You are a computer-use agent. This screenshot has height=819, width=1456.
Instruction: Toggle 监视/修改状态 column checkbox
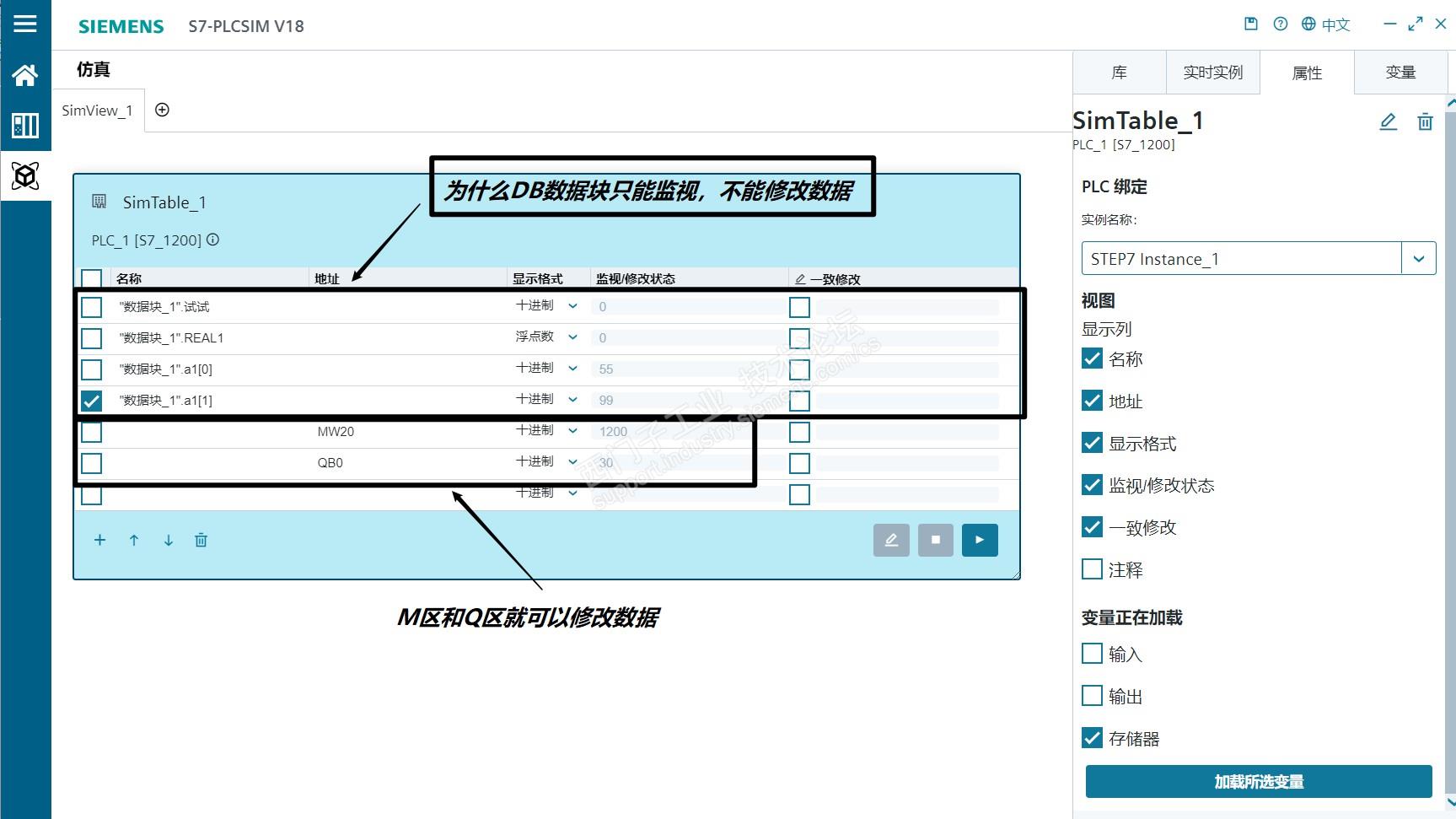pyautogui.click(x=1092, y=485)
